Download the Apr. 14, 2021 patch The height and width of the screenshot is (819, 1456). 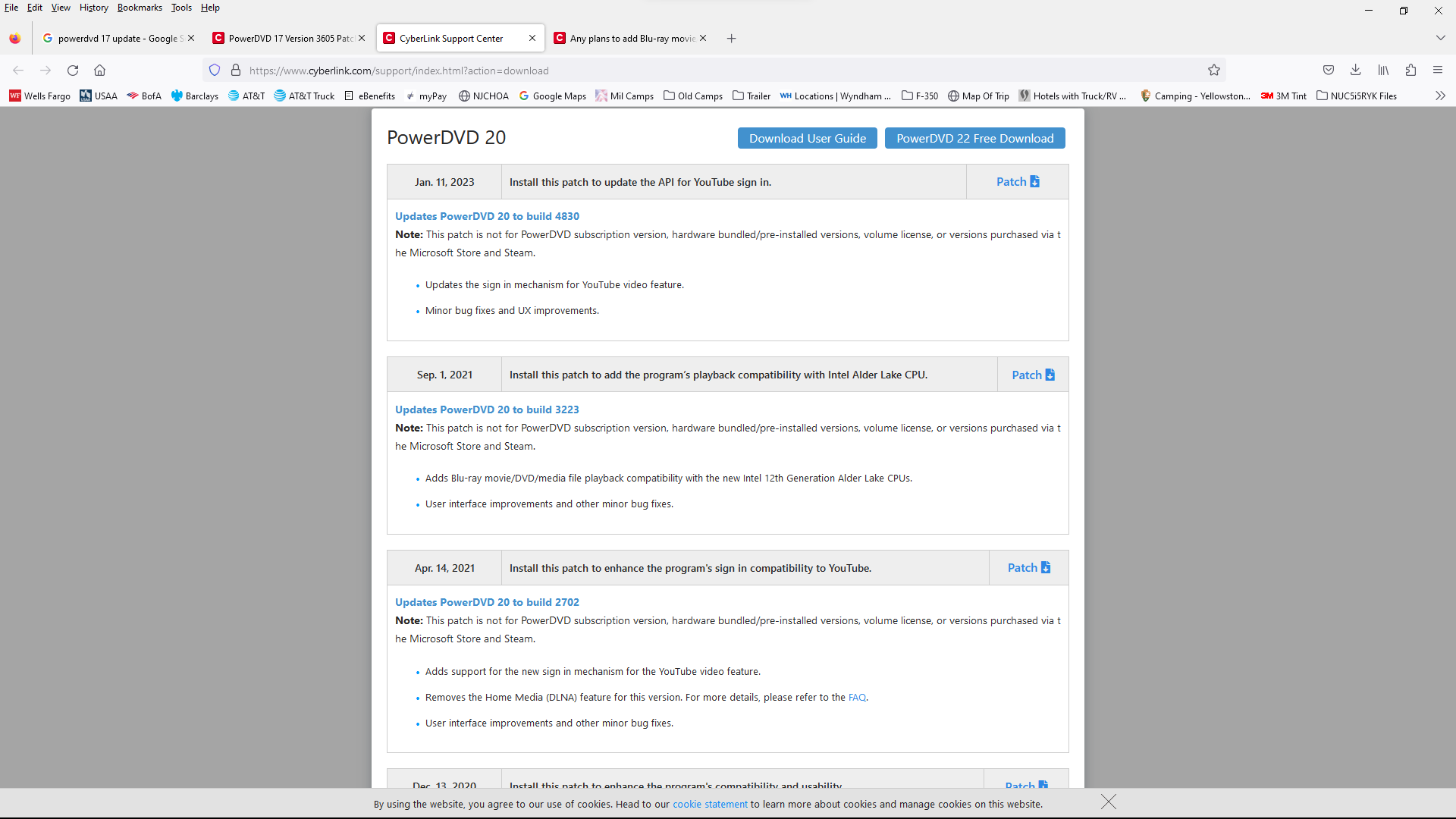[x=1029, y=567]
